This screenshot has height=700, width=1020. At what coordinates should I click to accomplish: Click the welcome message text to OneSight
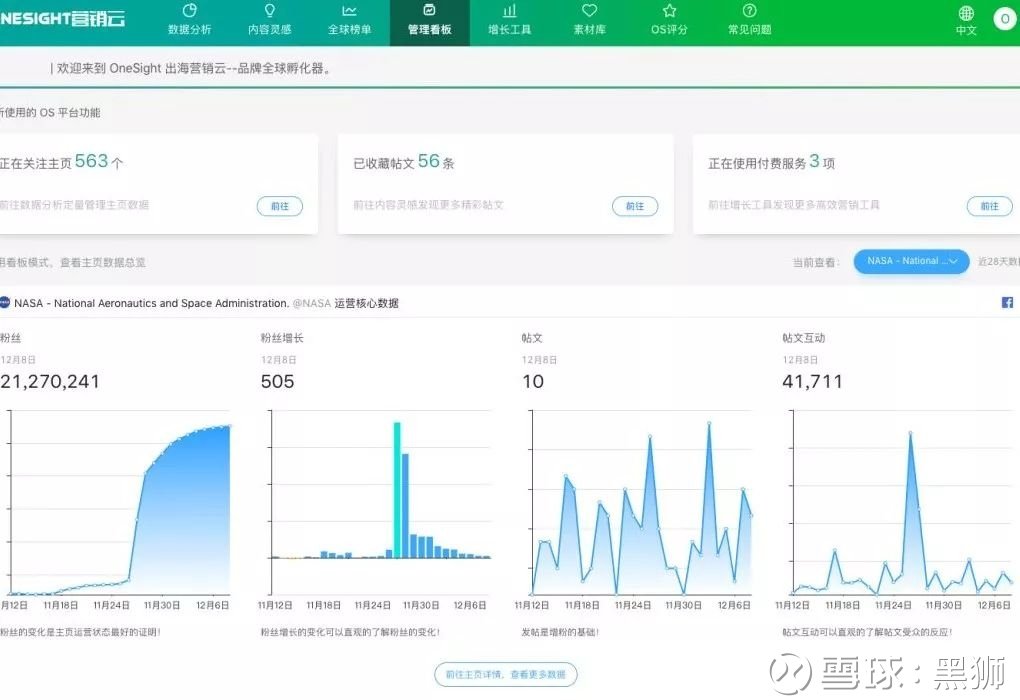click(x=194, y=68)
